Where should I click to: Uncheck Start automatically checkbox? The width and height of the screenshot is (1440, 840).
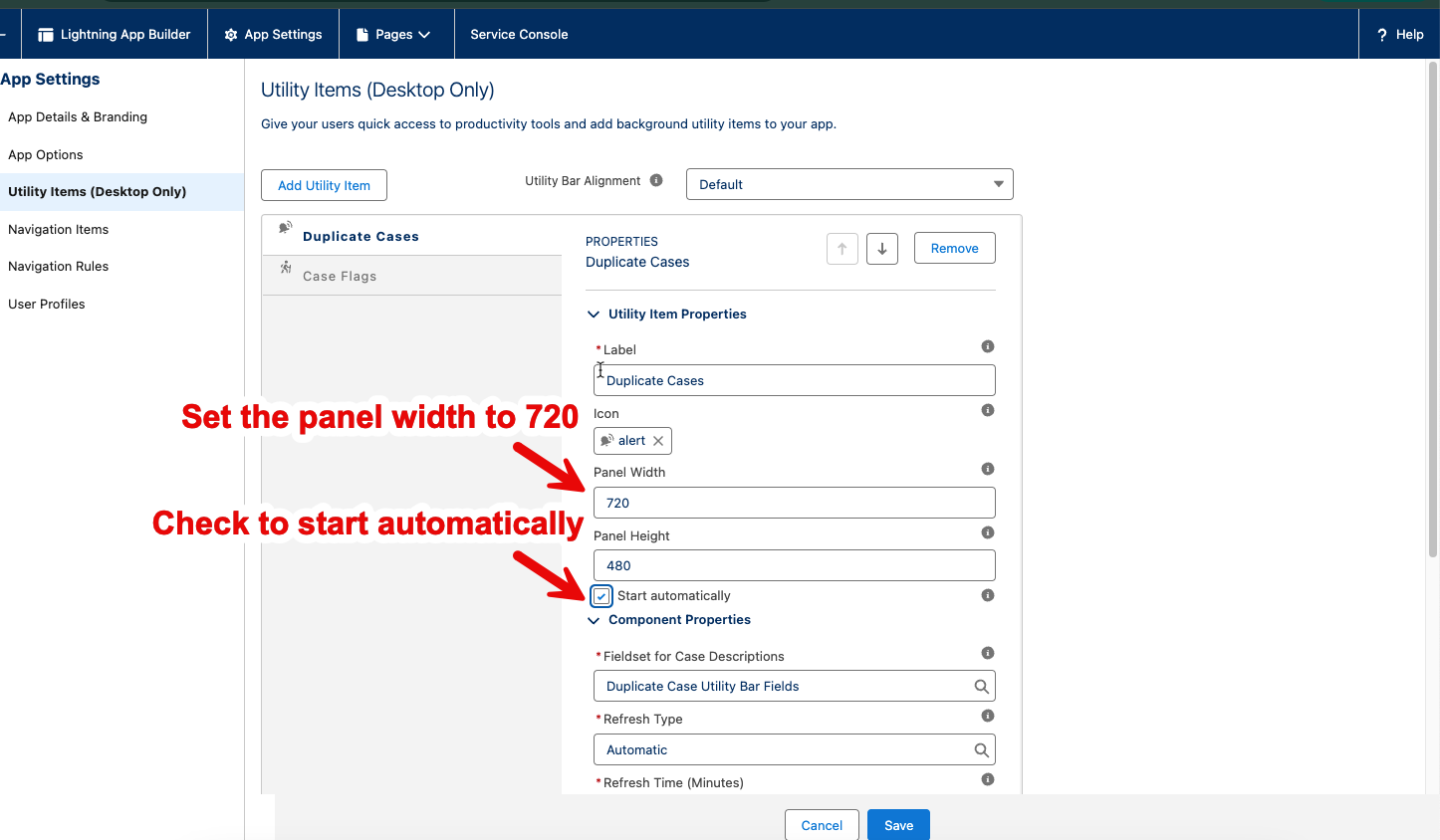[x=601, y=596]
